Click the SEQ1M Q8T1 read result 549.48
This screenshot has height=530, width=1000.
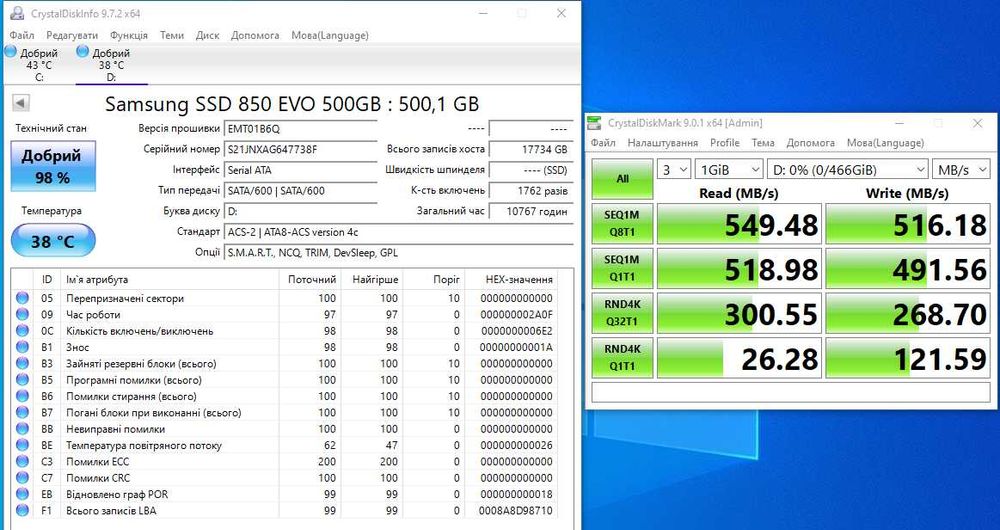[x=739, y=224]
